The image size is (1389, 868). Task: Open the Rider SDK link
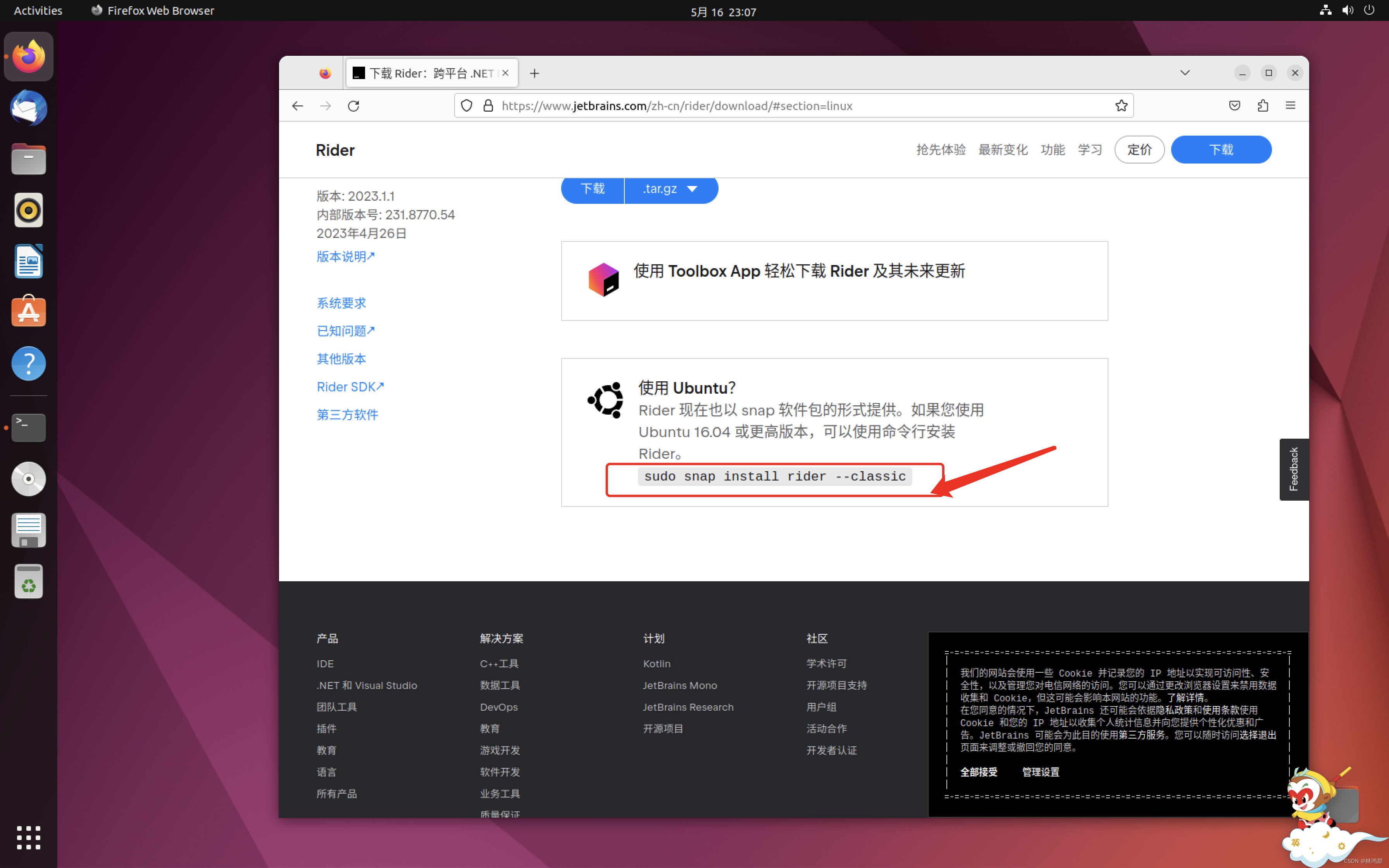(x=350, y=387)
